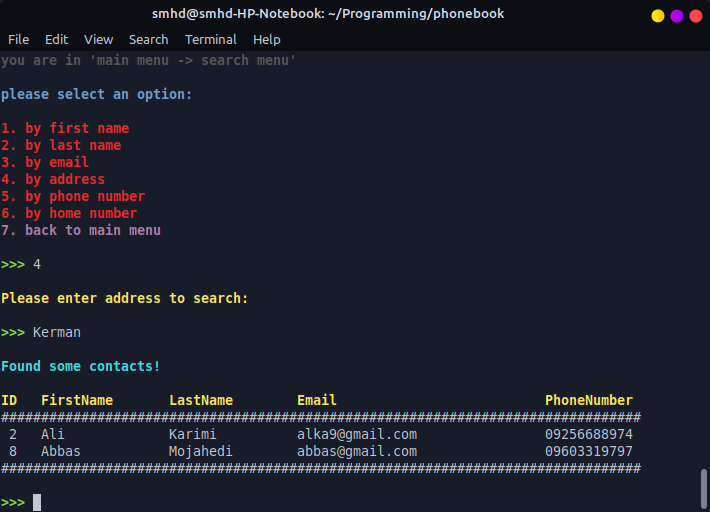The image size is (710, 512).
Task: Click email 'alka9@gmail.com'
Action: 357,434
